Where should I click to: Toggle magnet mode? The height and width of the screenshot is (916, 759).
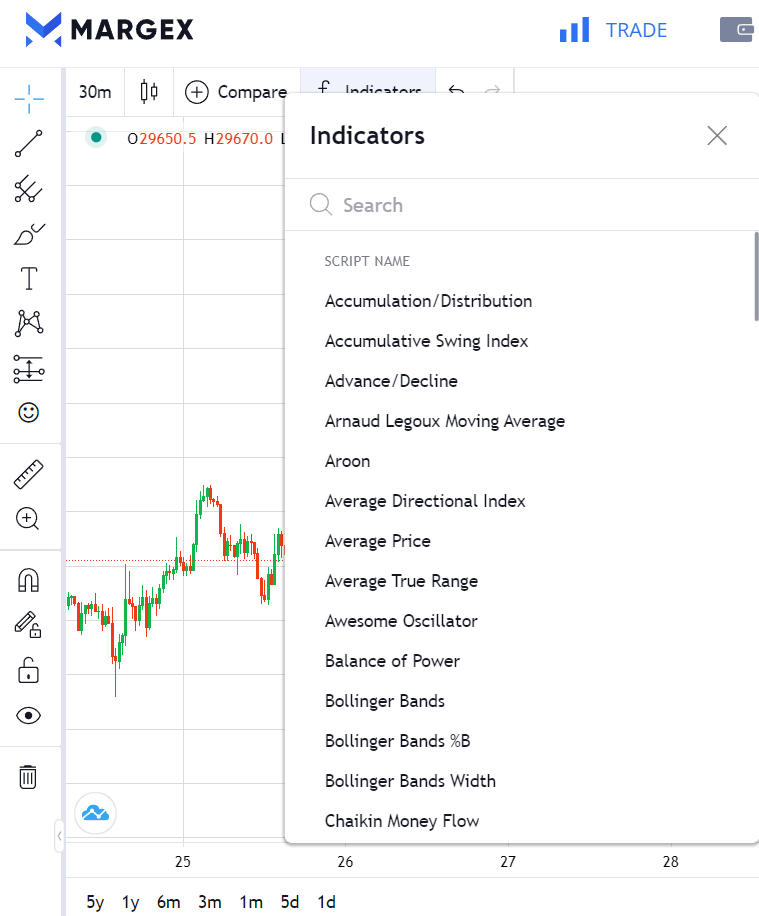pos(29,580)
